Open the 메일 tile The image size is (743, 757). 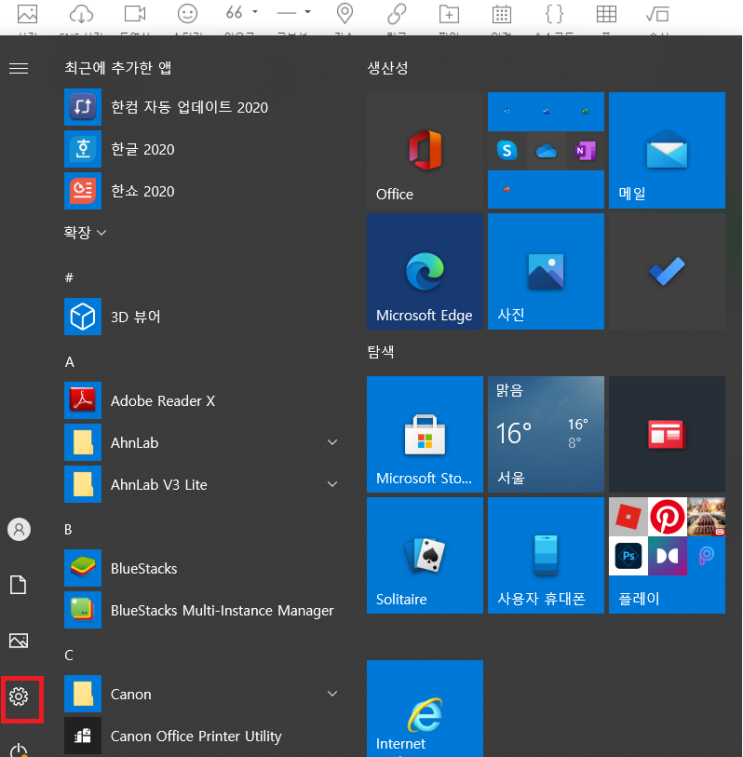coord(667,150)
